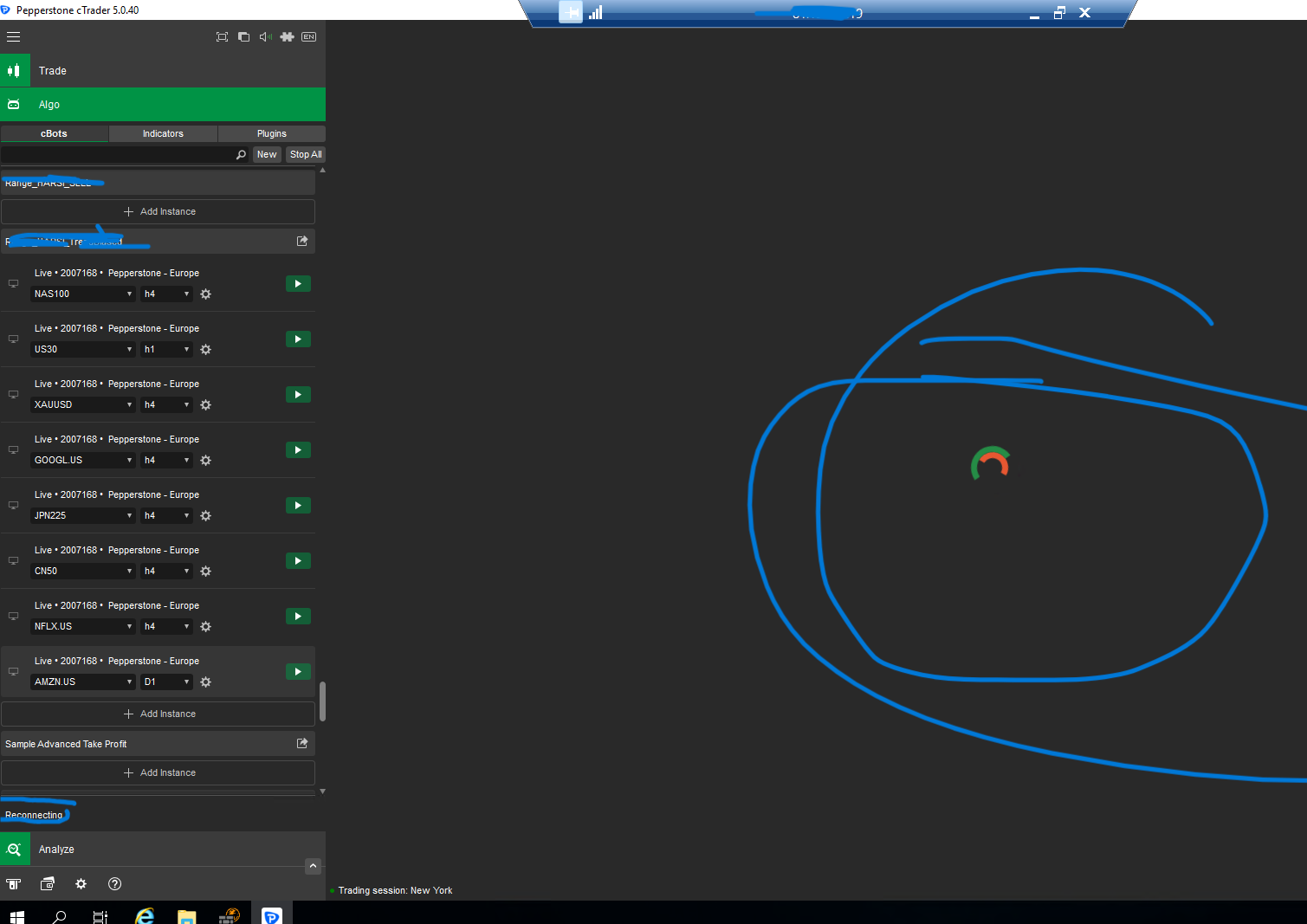Open application settings gear in bottom bar
Viewport: 1307px width, 924px height.
(81, 884)
